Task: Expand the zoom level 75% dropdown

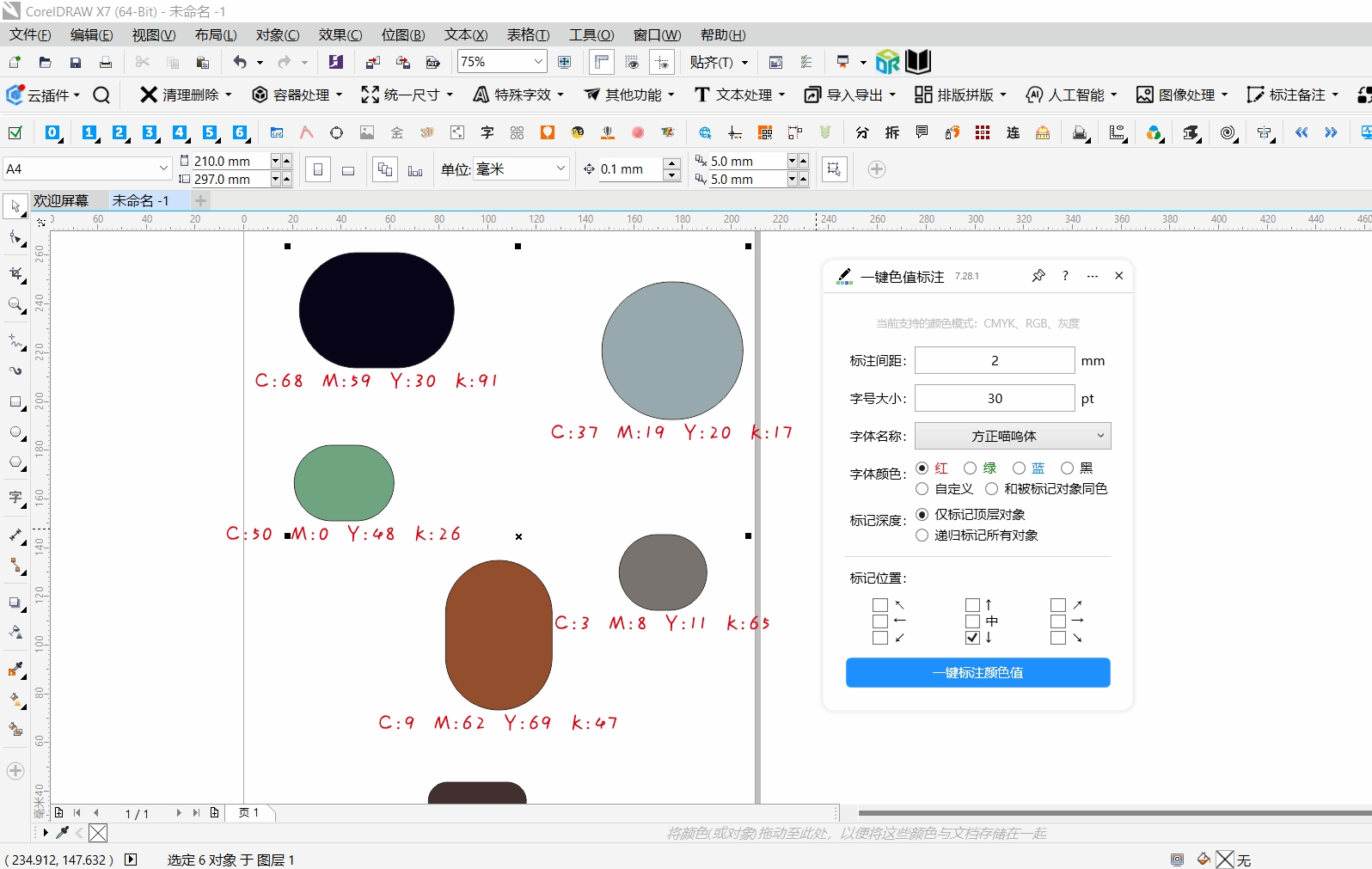Action: point(538,62)
